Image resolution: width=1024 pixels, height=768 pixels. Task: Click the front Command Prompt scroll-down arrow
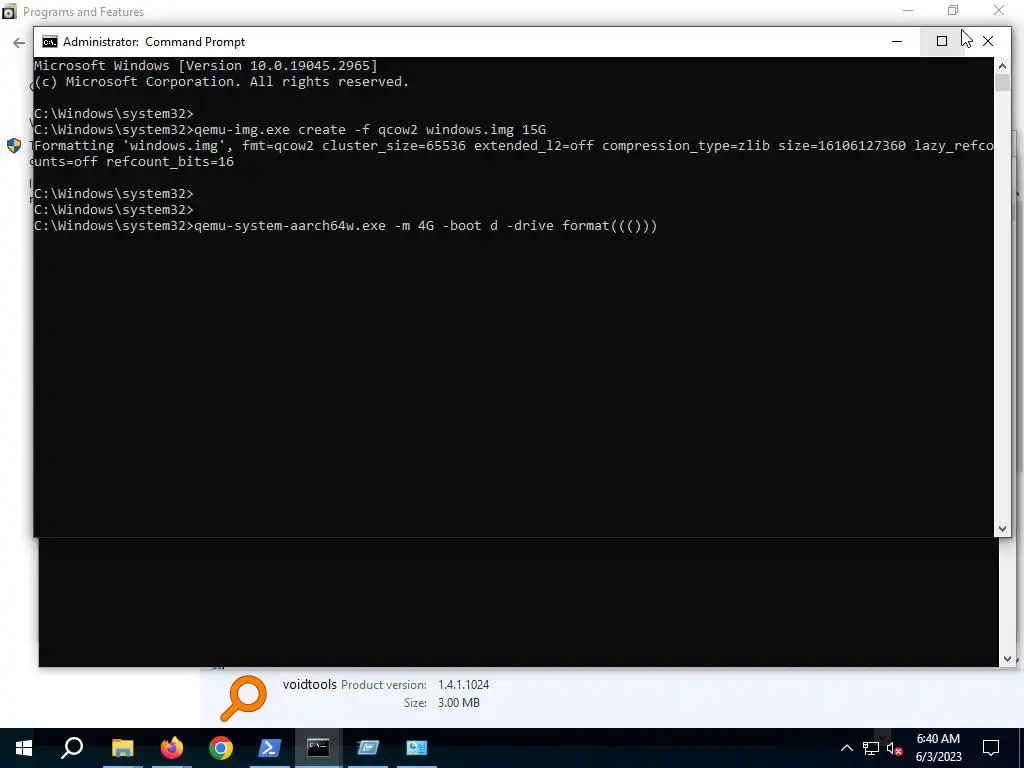point(1002,529)
